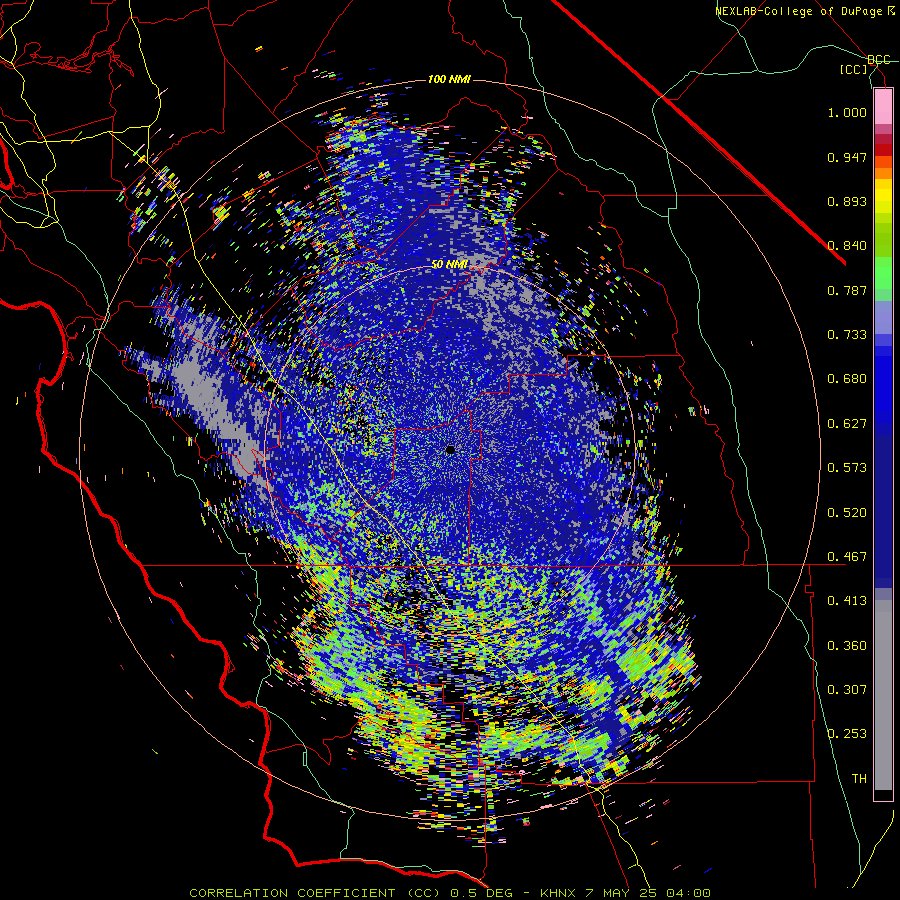
Task: Click the BCC label above the color scale
Action: click(878, 59)
